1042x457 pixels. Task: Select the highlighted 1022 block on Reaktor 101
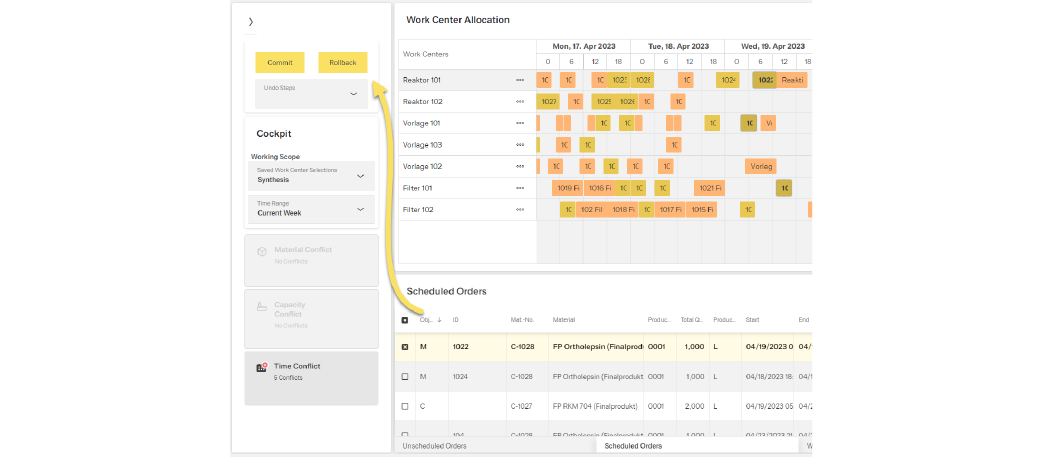[x=765, y=80]
